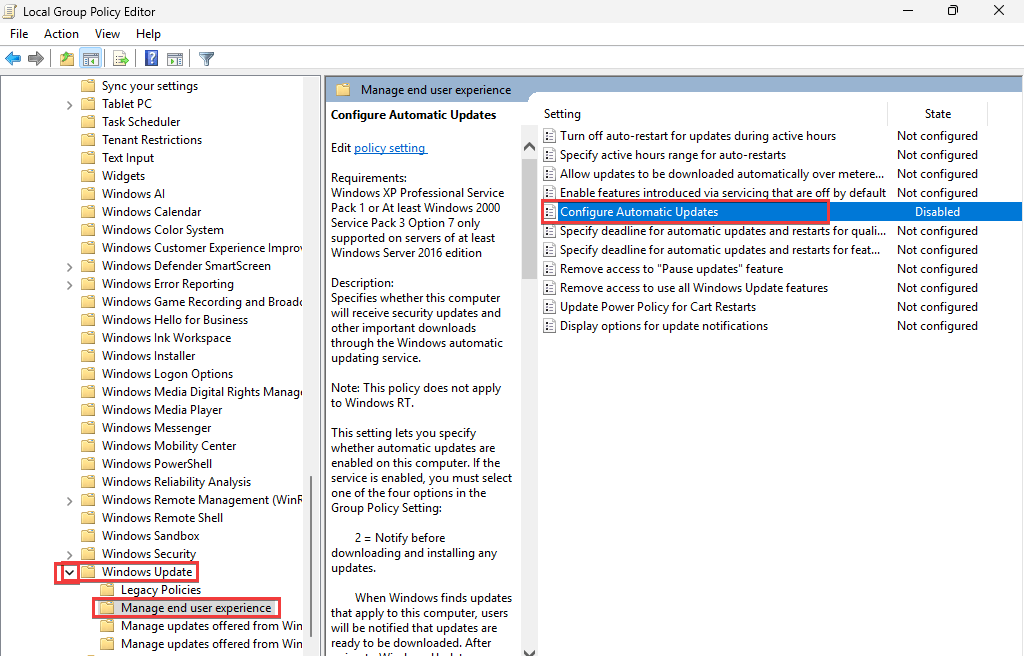Image resolution: width=1024 pixels, height=656 pixels.
Task: Toggle Show/Hide Action Pane toolbar icon
Action: (x=175, y=59)
